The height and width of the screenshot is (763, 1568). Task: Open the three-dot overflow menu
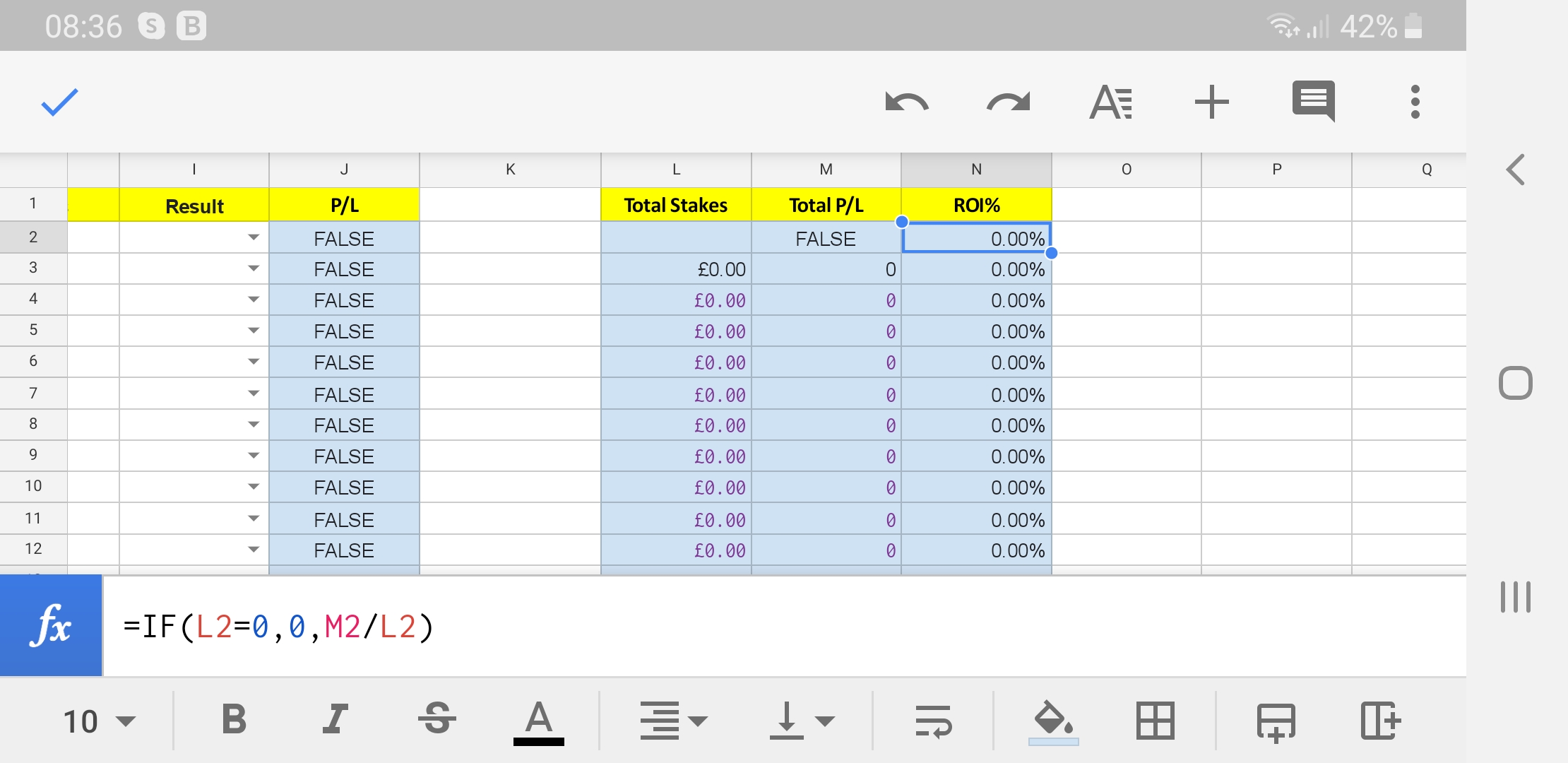[1415, 102]
